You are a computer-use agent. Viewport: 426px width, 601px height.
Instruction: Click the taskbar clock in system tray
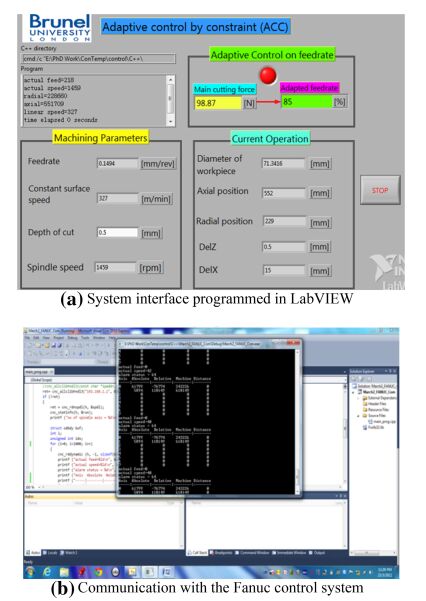pos(385,572)
